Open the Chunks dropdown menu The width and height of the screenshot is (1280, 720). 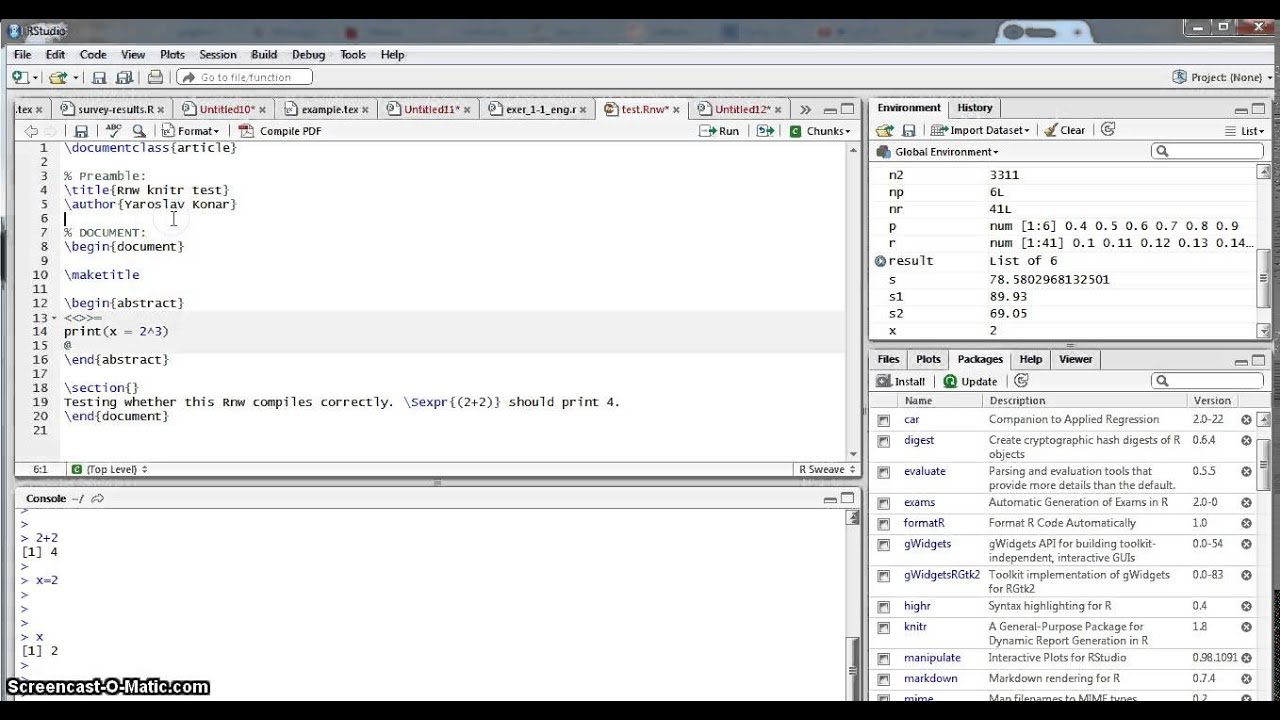point(820,131)
